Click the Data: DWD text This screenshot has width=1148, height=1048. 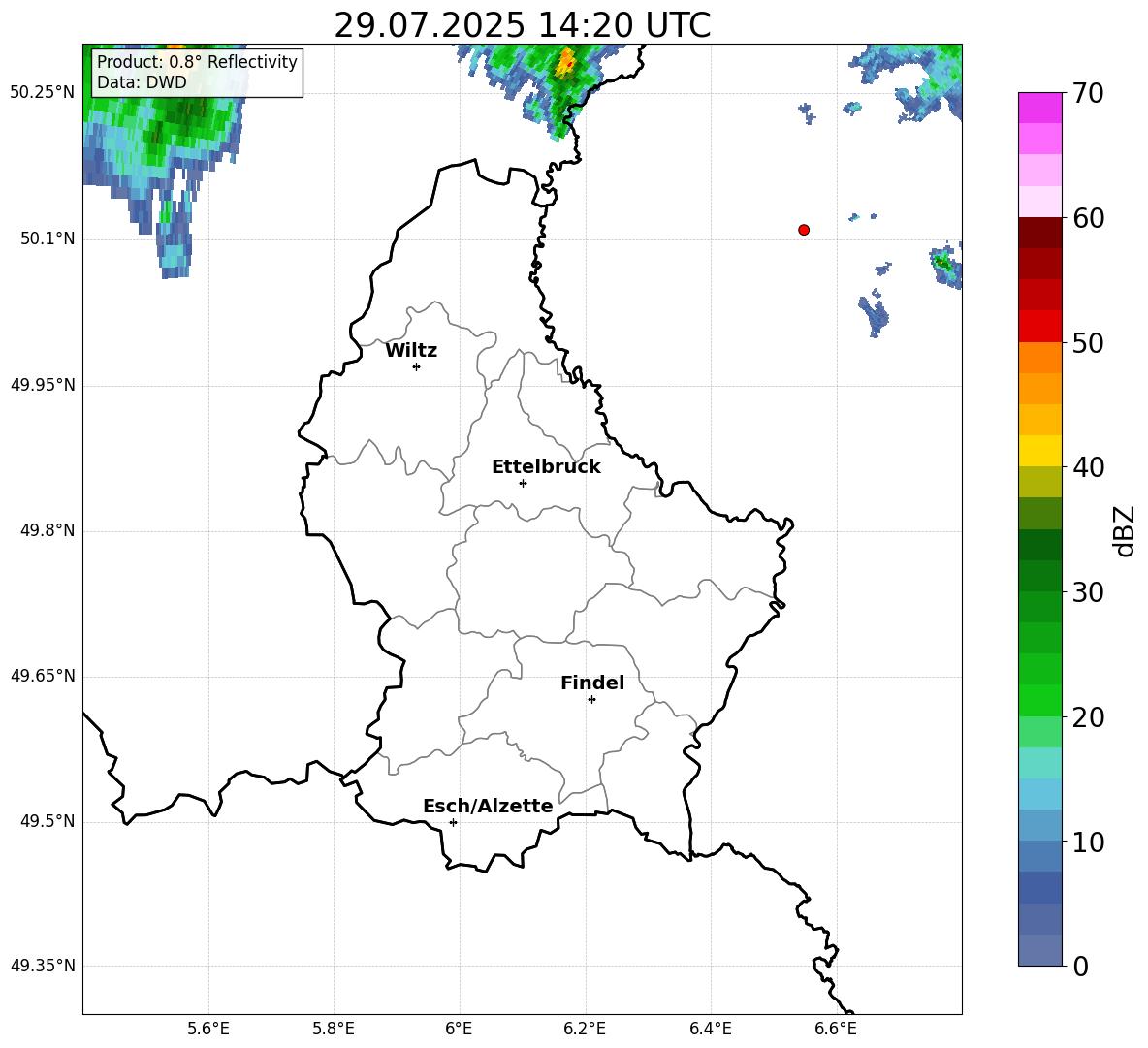click(x=142, y=82)
